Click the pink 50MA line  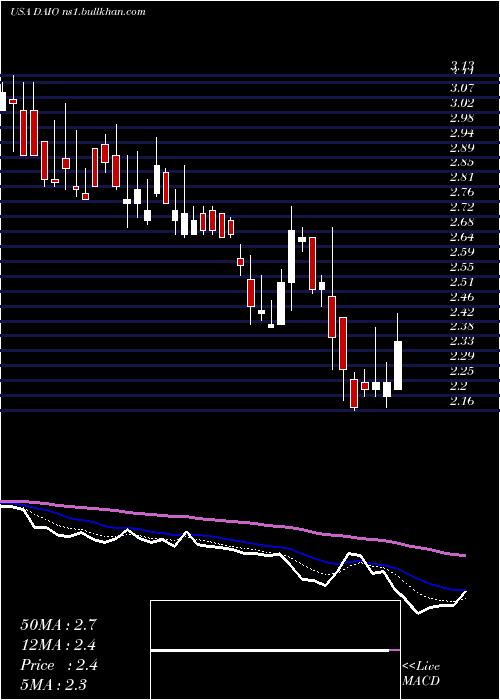tap(232, 523)
